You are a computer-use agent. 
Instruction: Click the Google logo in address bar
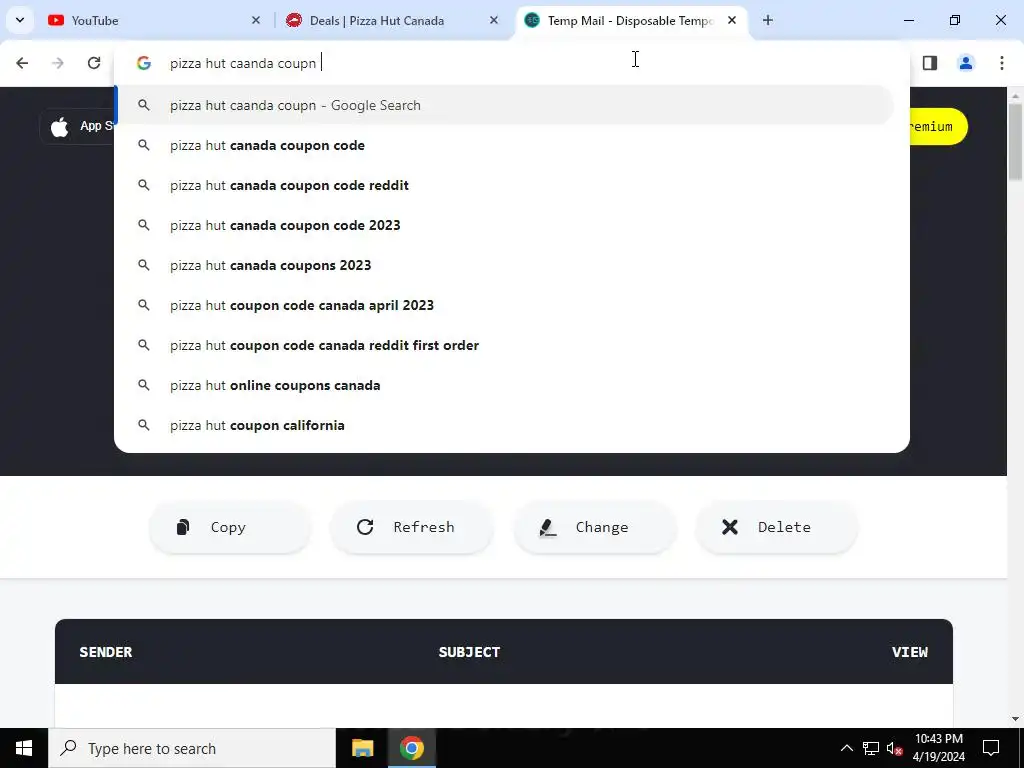144,63
